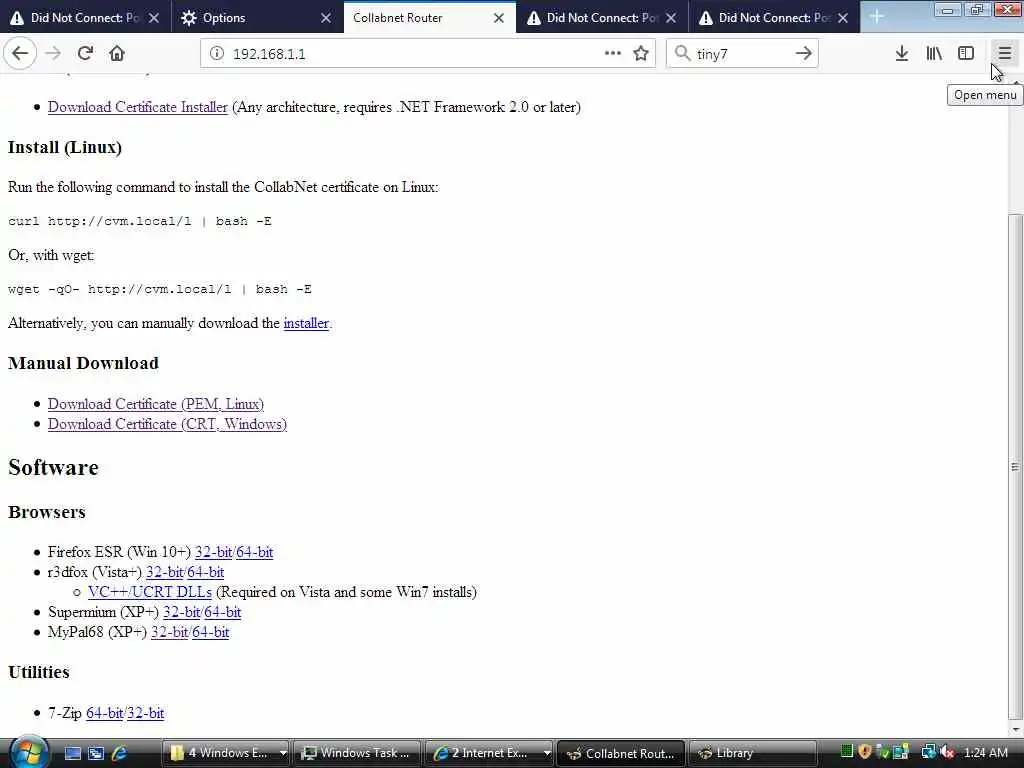This screenshot has height=768, width=1024.
Task: Open the VC++/UCRT DLLs link
Action: point(150,592)
